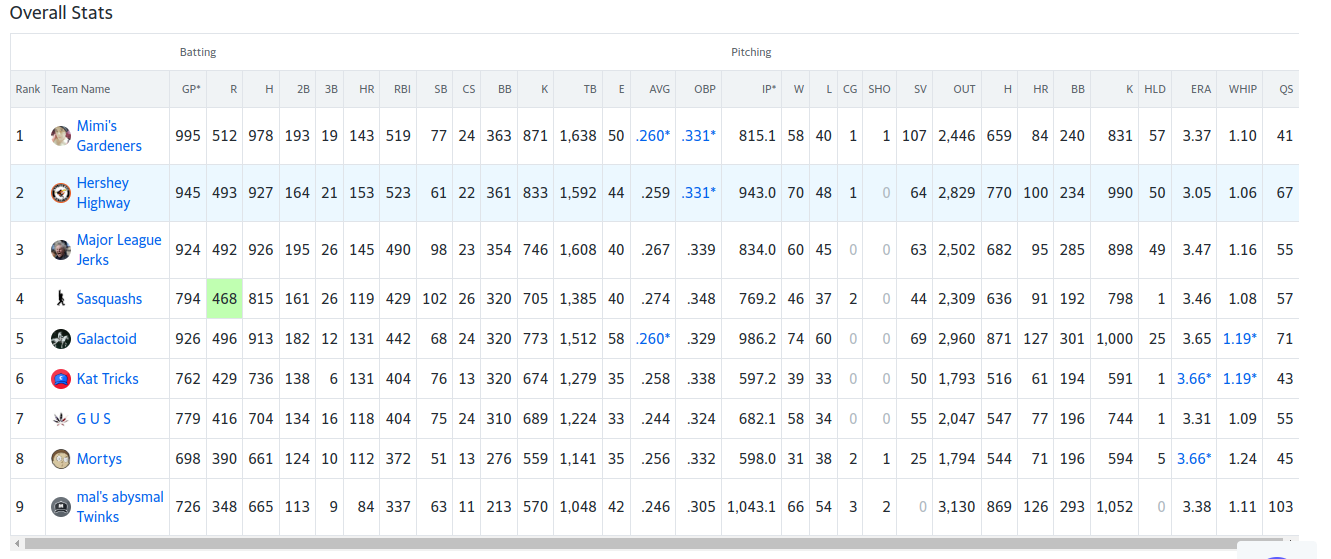Sort table by Rank column header
The width and height of the screenshot is (1331, 559).
pyautogui.click(x=28, y=89)
